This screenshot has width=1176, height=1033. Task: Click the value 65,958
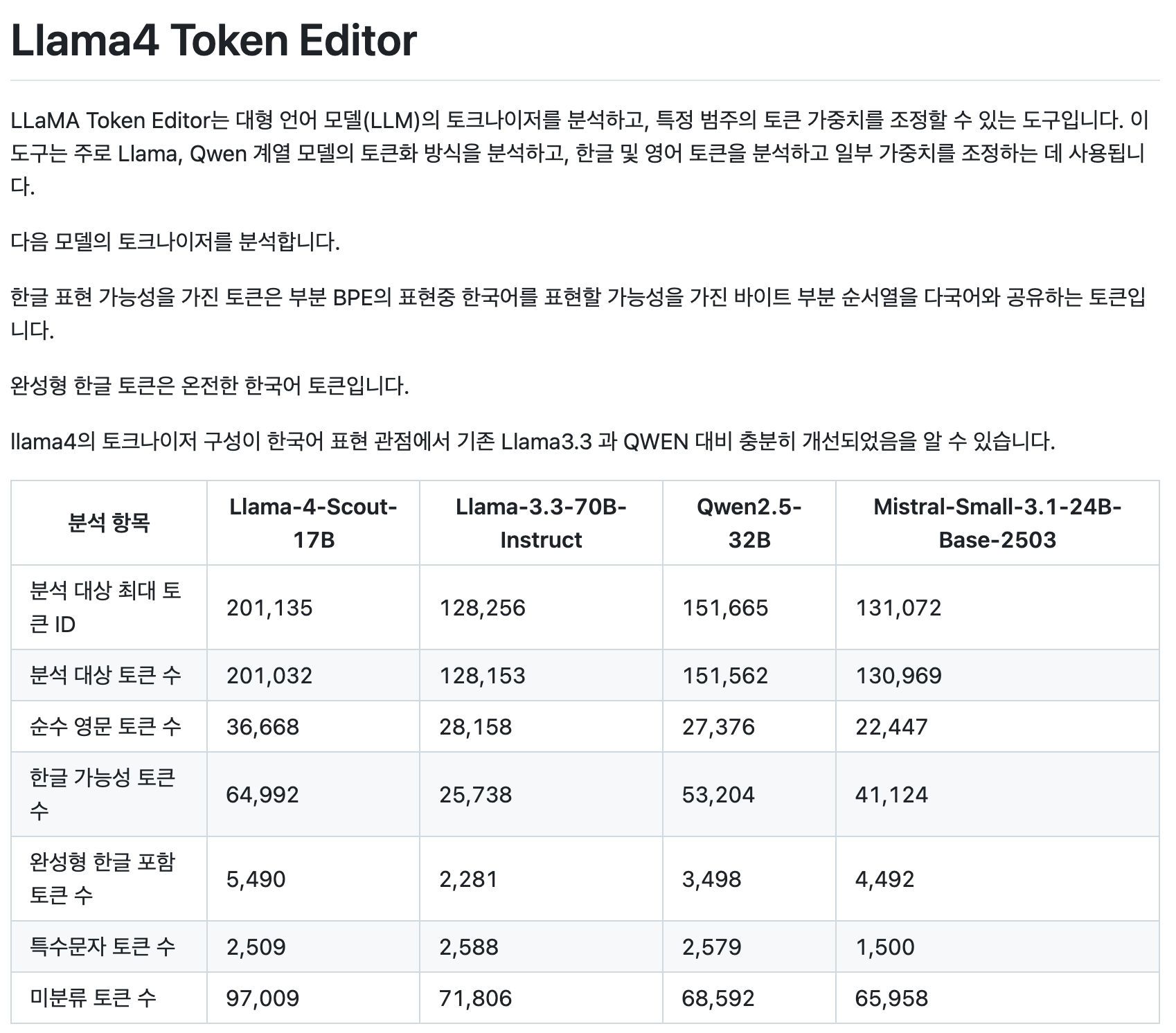pyautogui.click(x=892, y=998)
